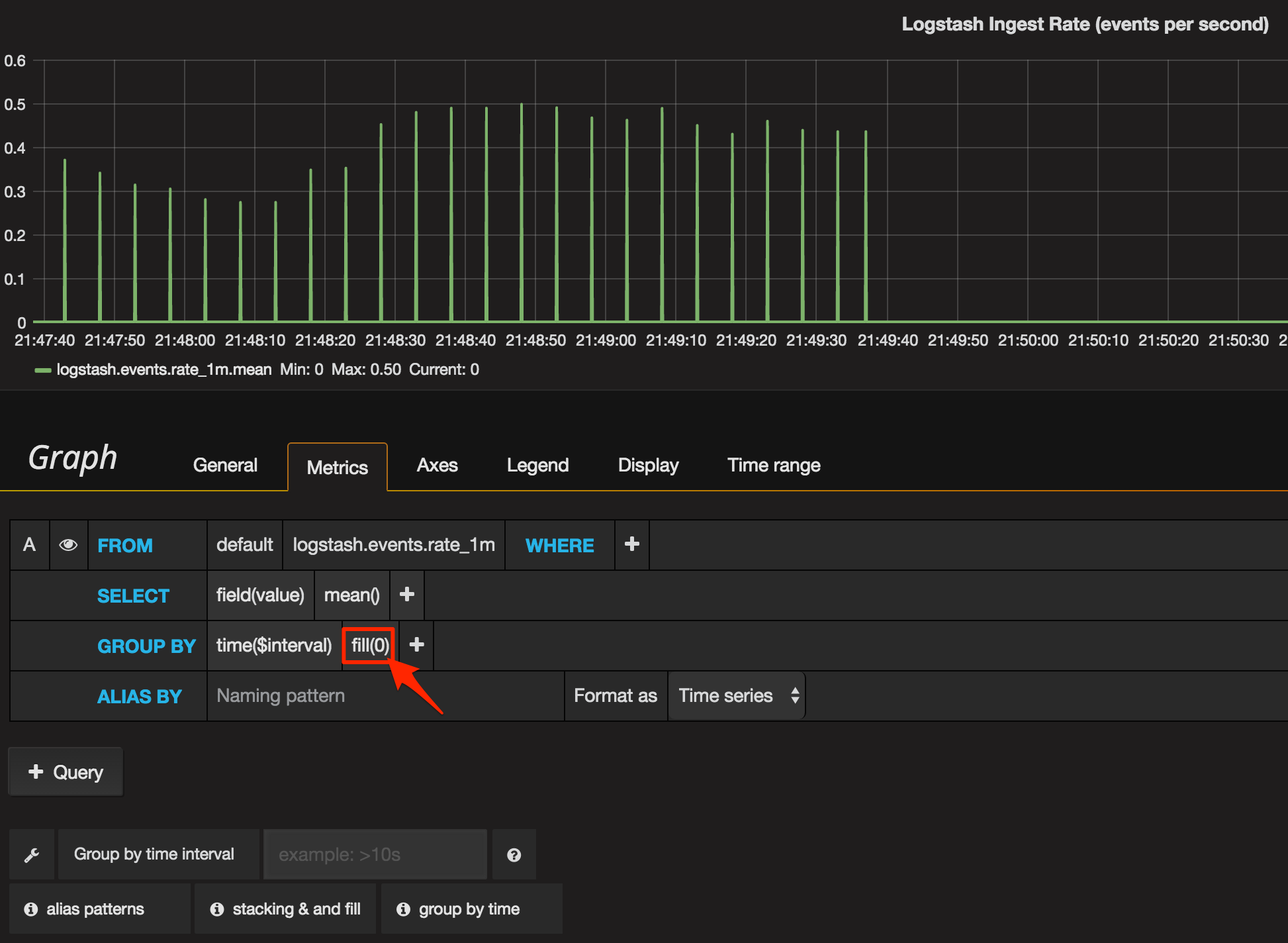Add a new Query
This screenshot has height=943, width=1288.
pyautogui.click(x=66, y=772)
